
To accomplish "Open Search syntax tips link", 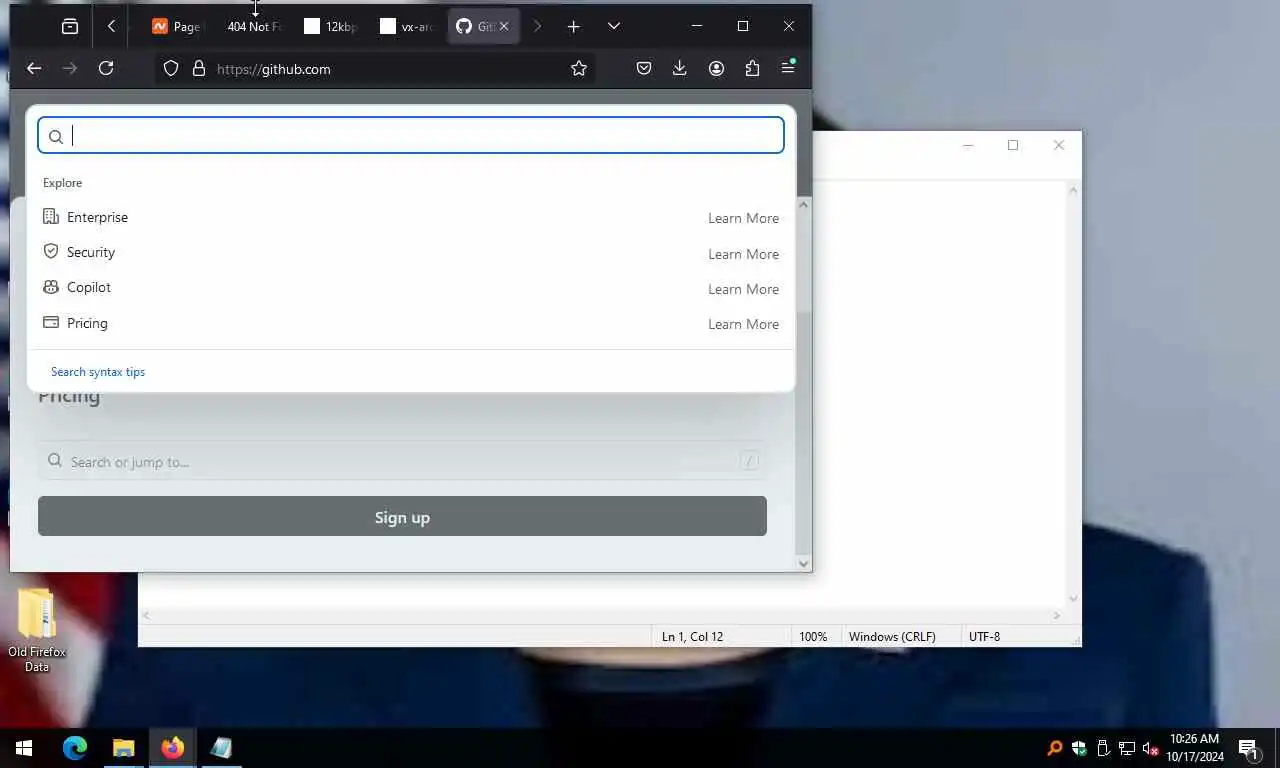I will (98, 372).
